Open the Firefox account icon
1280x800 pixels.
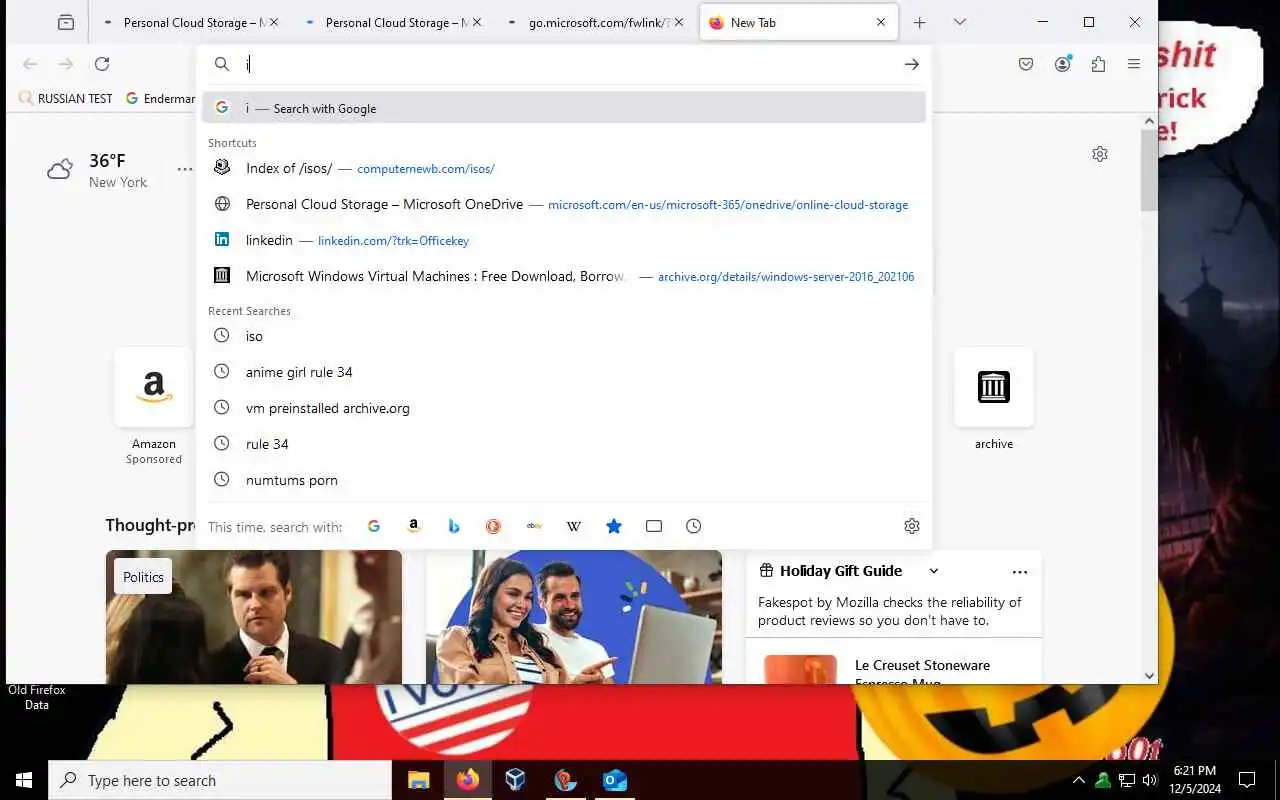1062,64
